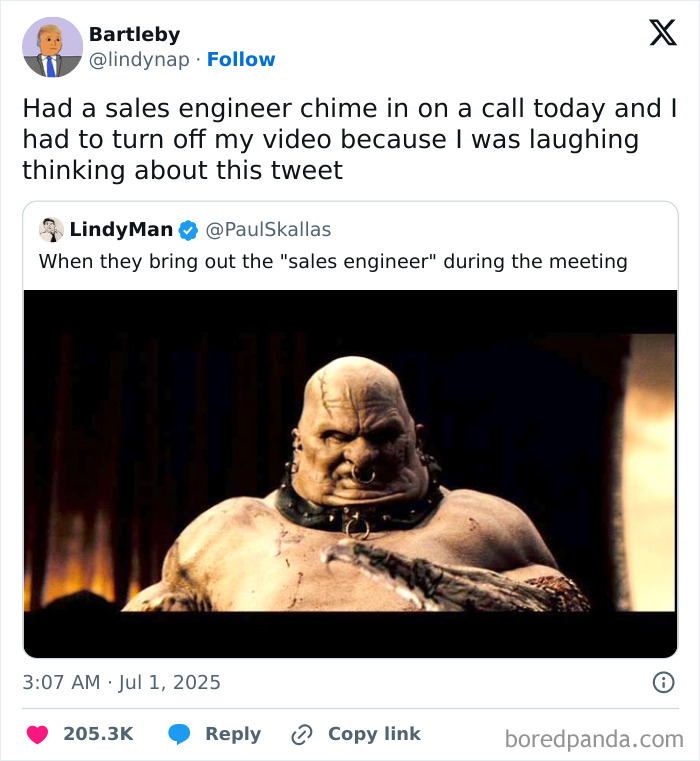Open Bartleby's profile avatar
This screenshot has height=761, width=700.
52,47
